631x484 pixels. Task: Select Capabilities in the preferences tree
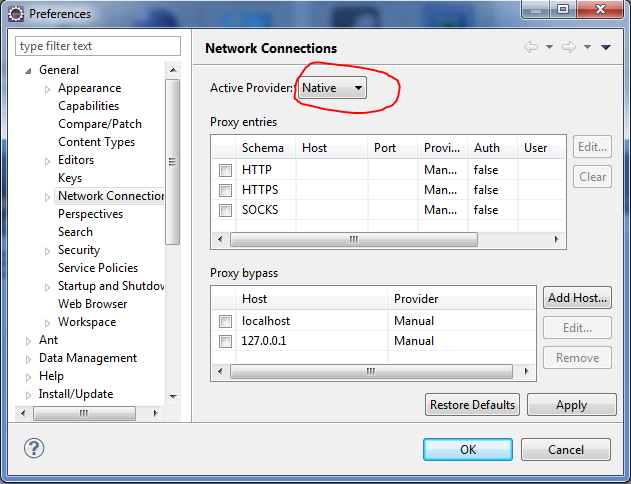tap(88, 106)
